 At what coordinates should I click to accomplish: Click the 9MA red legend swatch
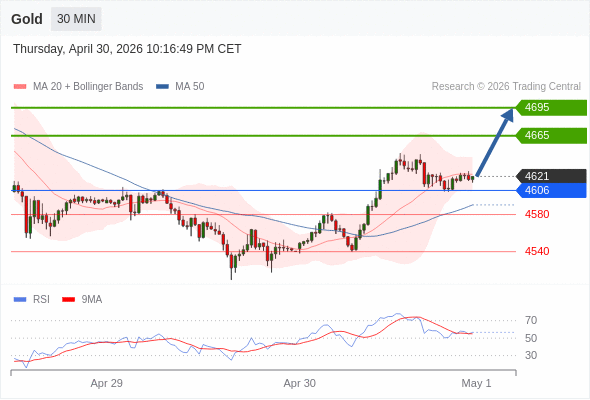68,300
